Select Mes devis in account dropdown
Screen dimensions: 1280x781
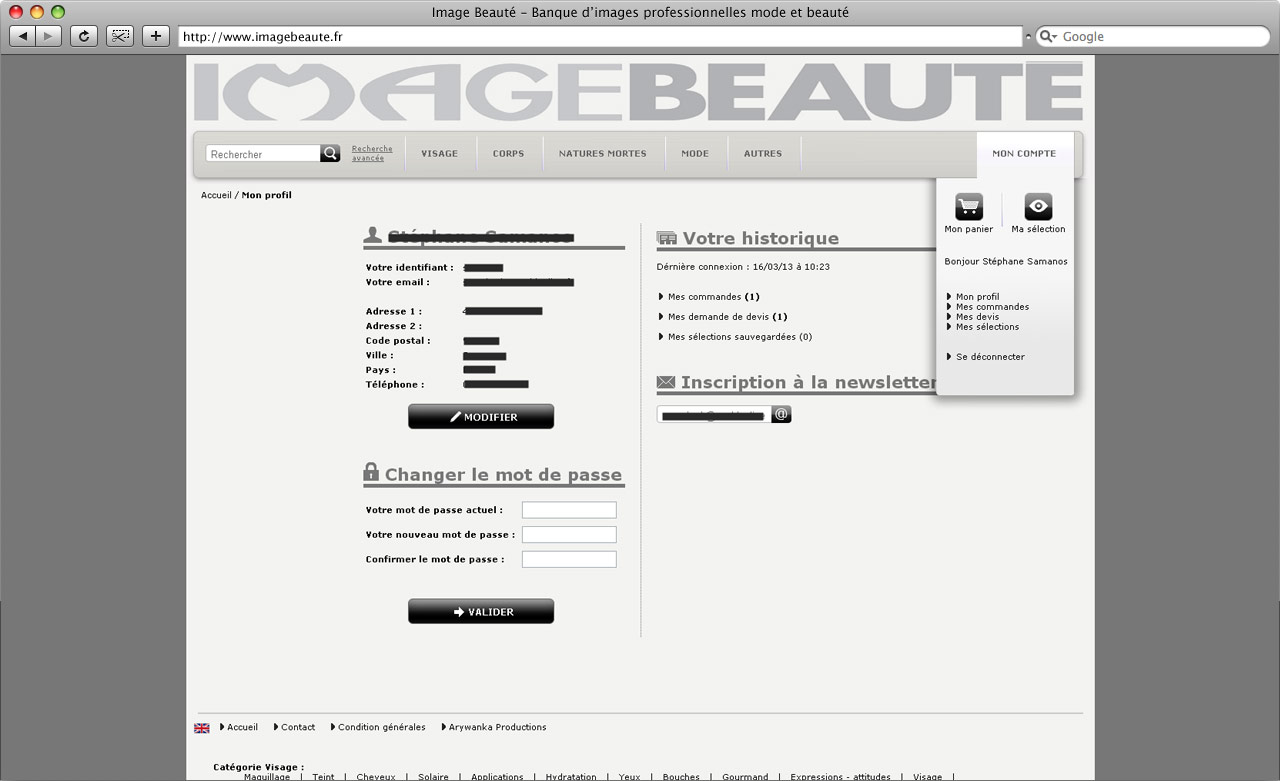973,317
